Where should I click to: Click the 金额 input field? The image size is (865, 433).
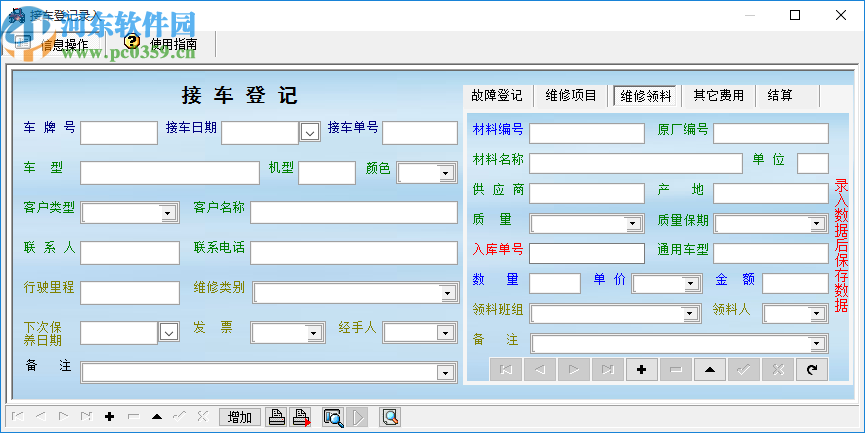[x=795, y=284]
